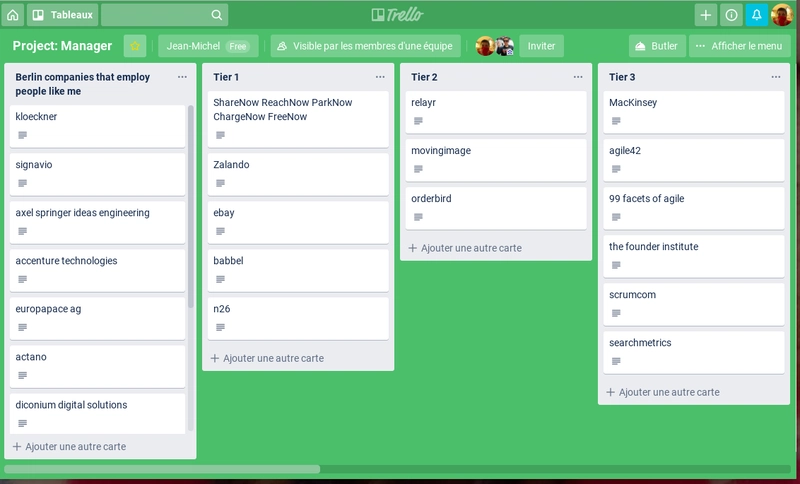This screenshot has height=484, width=800.
Task: Open Tier 1 list options menu
Action: pyautogui.click(x=380, y=77)
